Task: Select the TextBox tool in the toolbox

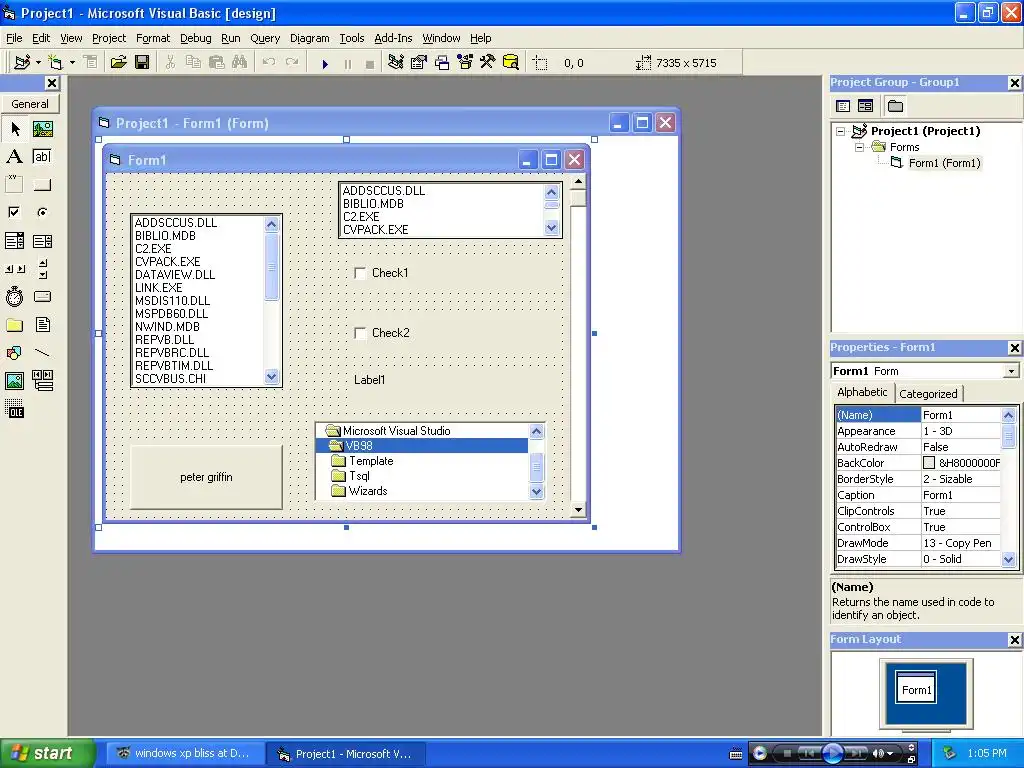Action: click(43, 157)
